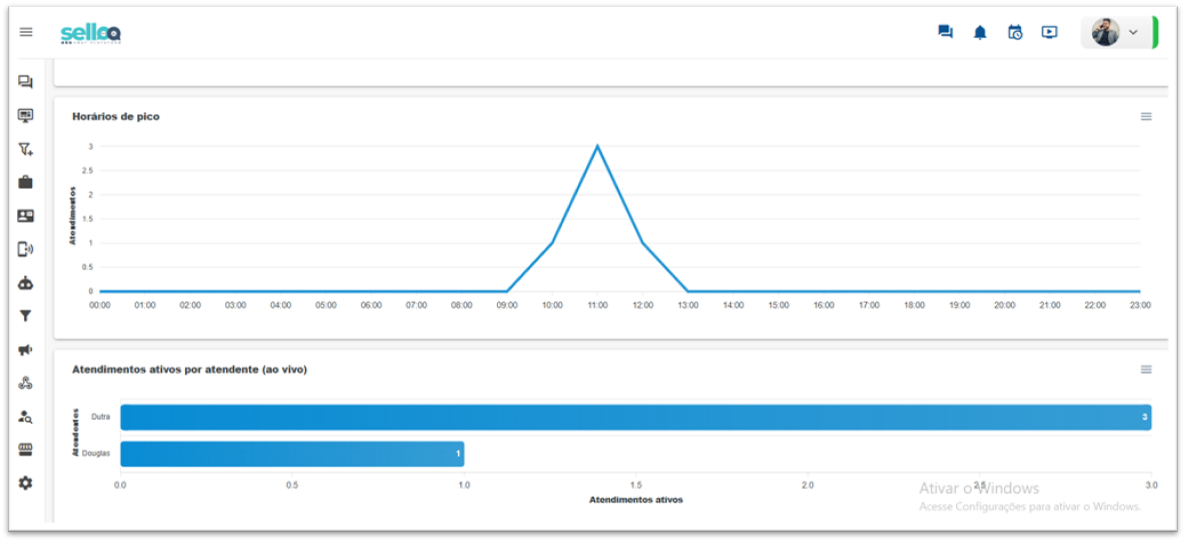The width and height of the screenshot is (1185, 542).
Task: Open the monitor dashboard icon in sidebar
Action: tap(26, 116)
